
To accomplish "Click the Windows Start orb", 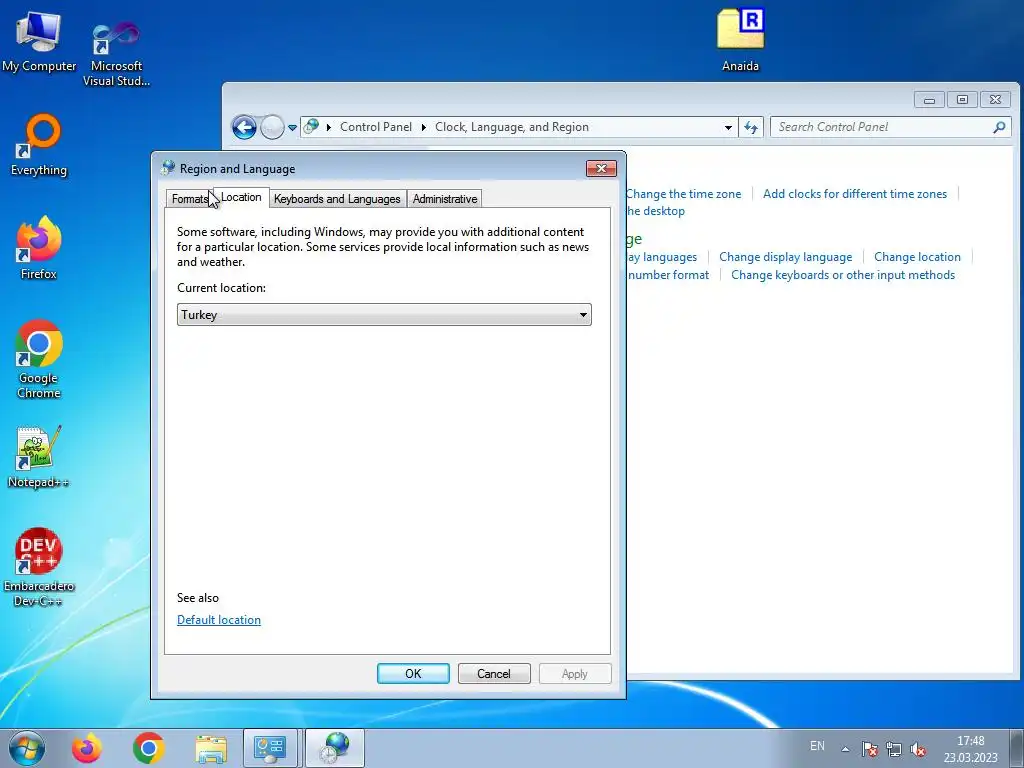I will [27, 748].
